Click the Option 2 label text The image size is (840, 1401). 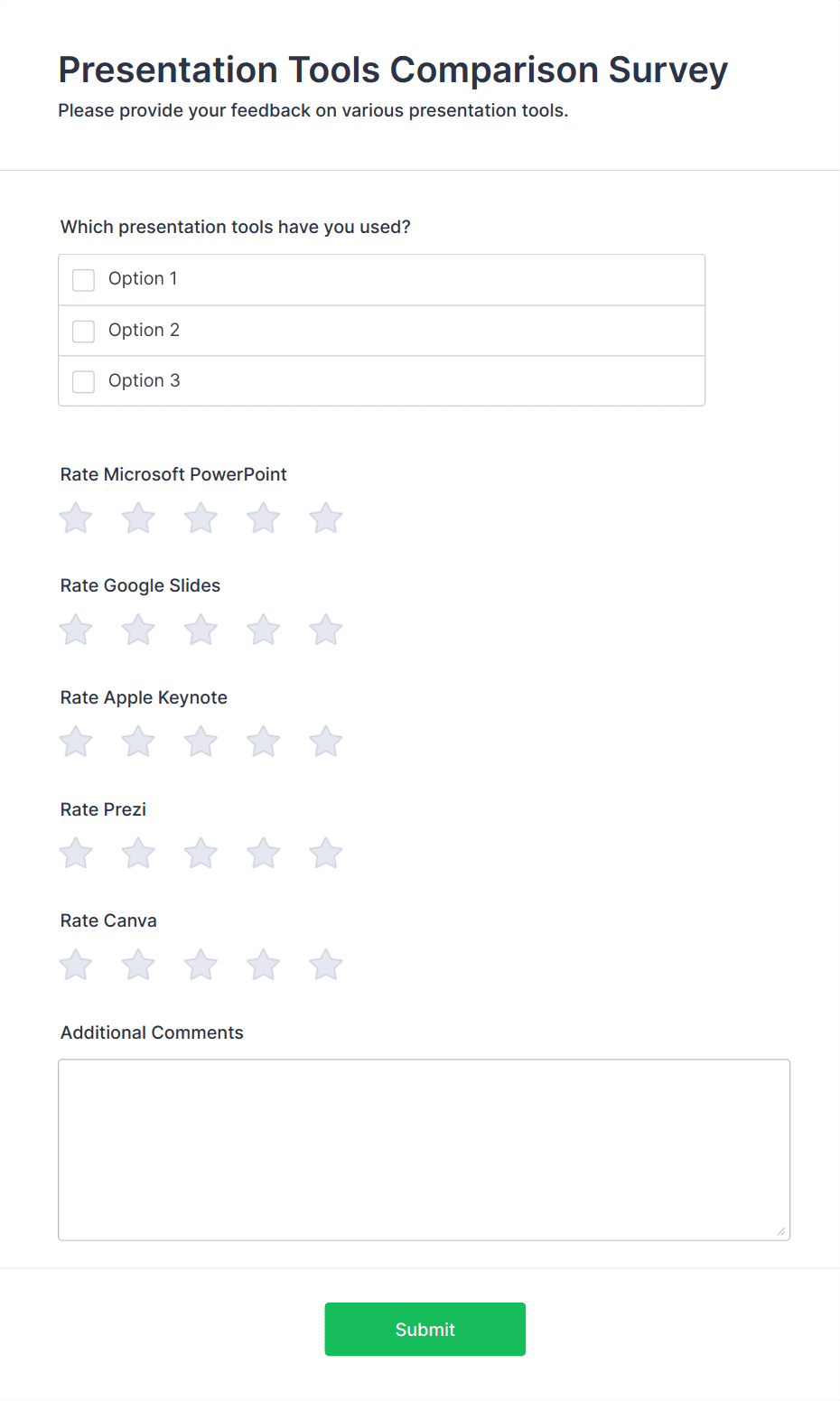click(144, 331)
